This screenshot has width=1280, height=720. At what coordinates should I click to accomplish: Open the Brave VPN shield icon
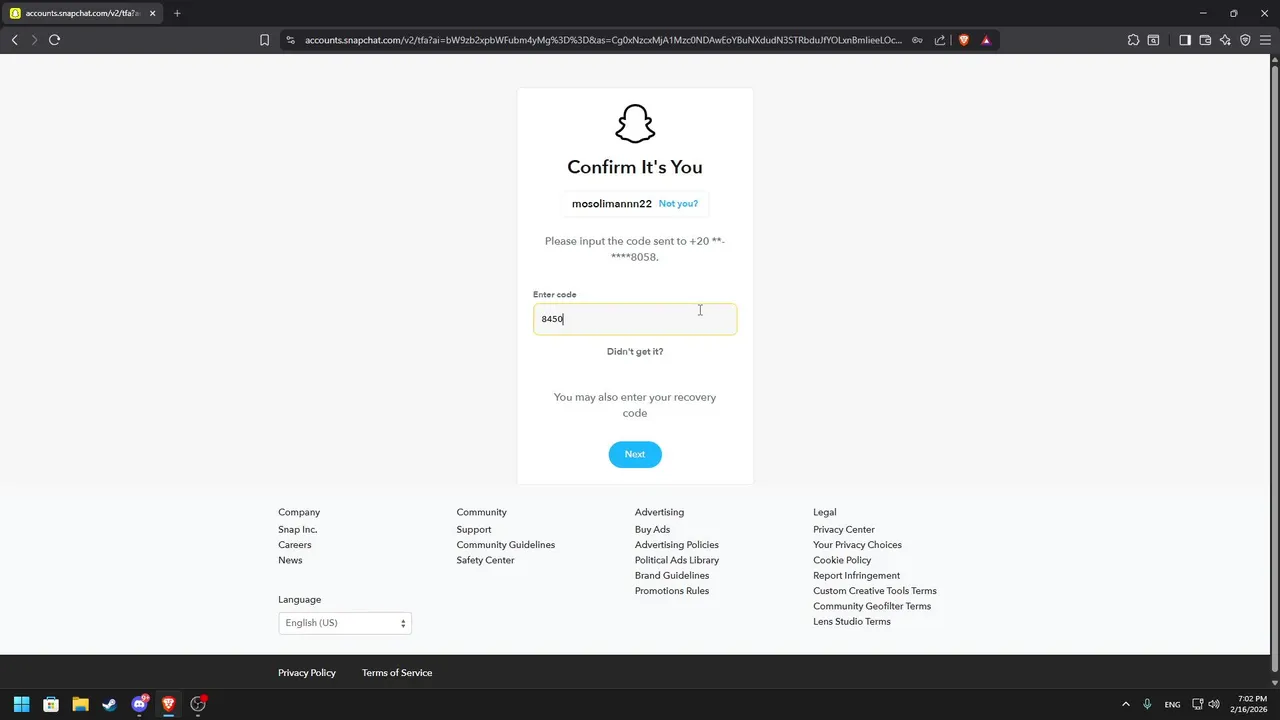pos(1245,40)
